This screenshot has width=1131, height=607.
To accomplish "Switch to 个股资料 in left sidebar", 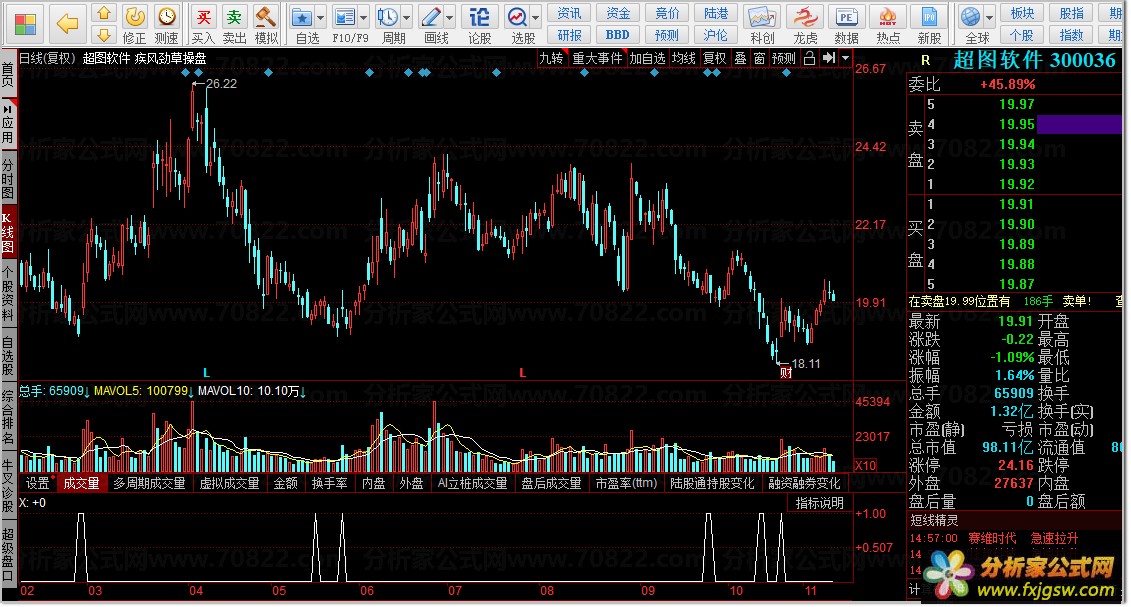I will point(7,293).
